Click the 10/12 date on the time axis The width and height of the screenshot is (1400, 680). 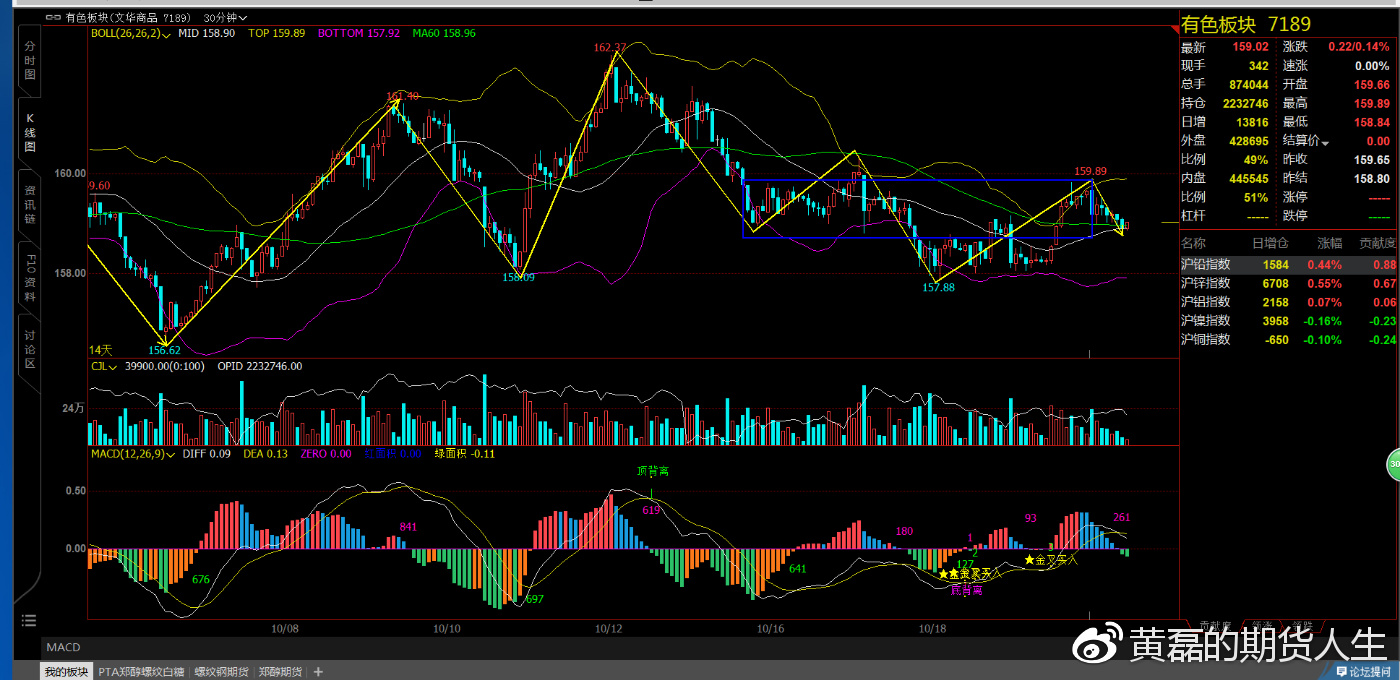coord(609,629)
